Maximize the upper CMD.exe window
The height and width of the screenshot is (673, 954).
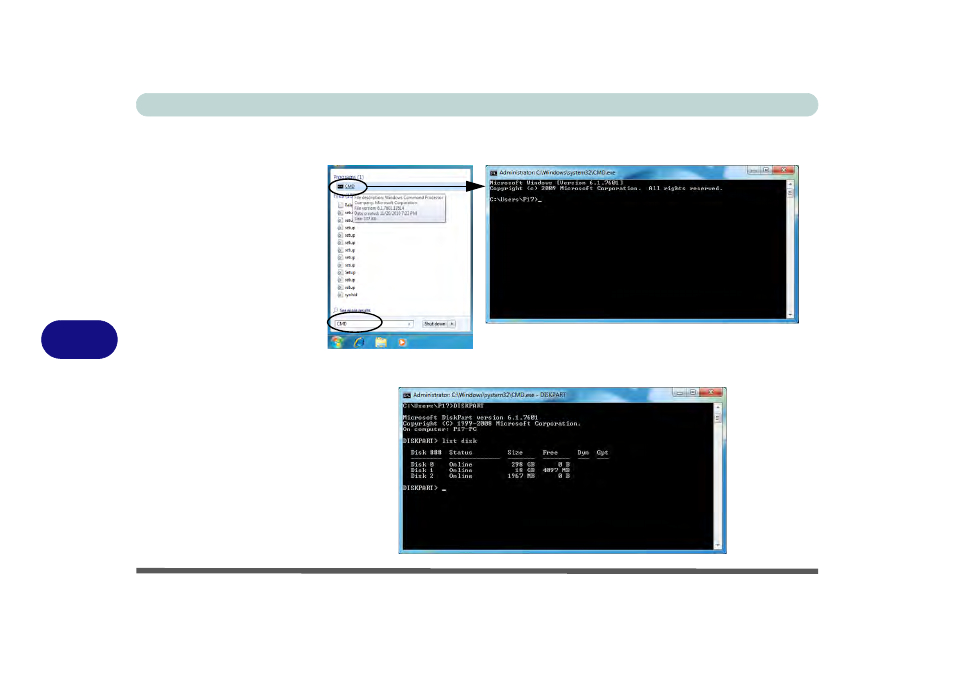766,170
